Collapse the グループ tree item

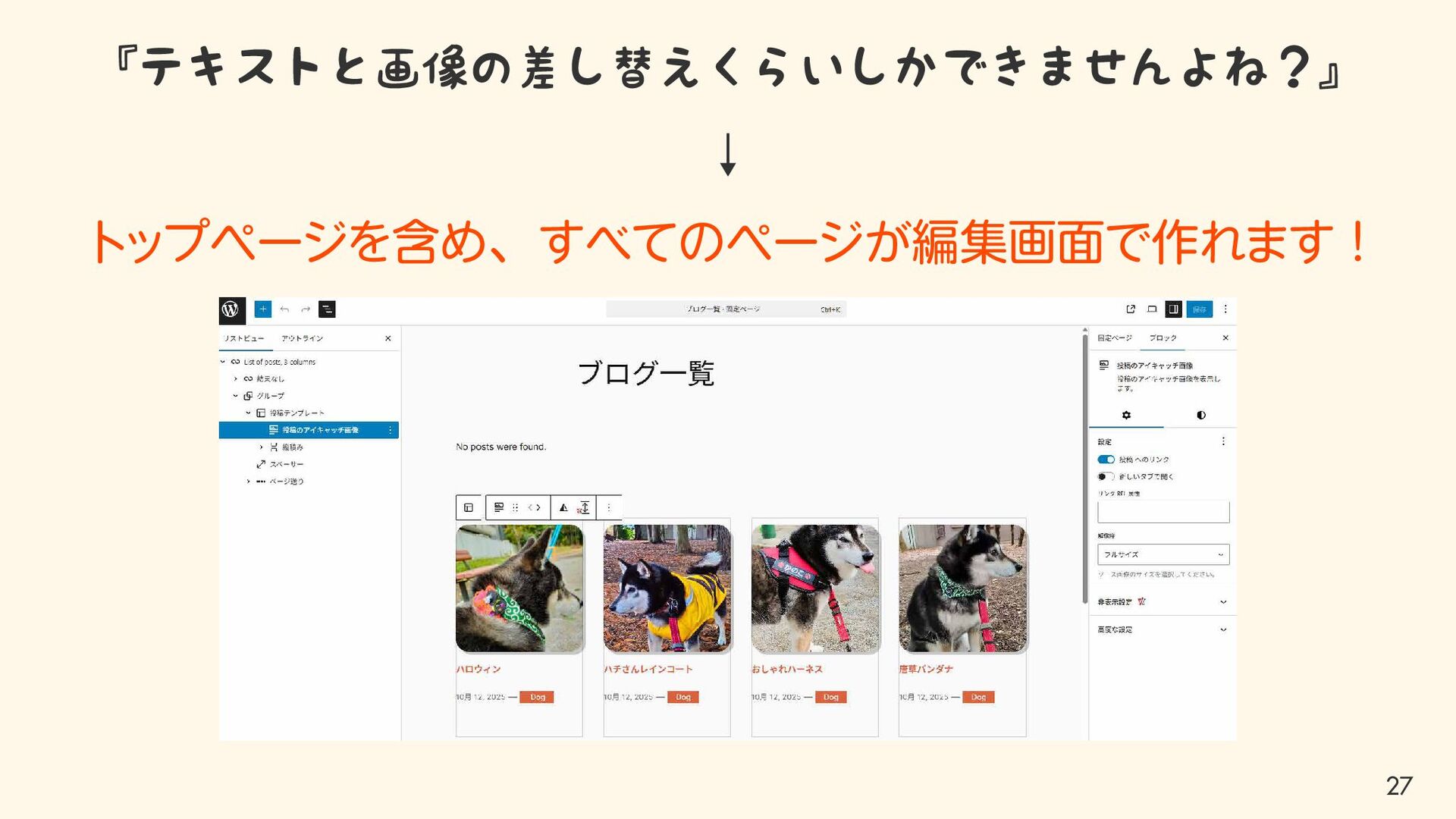236,396
